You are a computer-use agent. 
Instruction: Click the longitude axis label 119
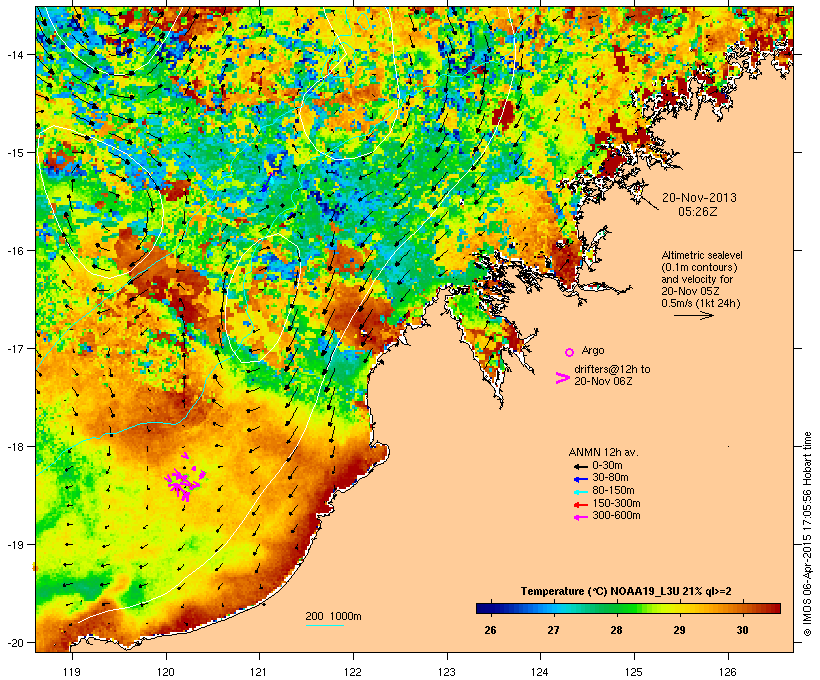click(x=72, y=672)
